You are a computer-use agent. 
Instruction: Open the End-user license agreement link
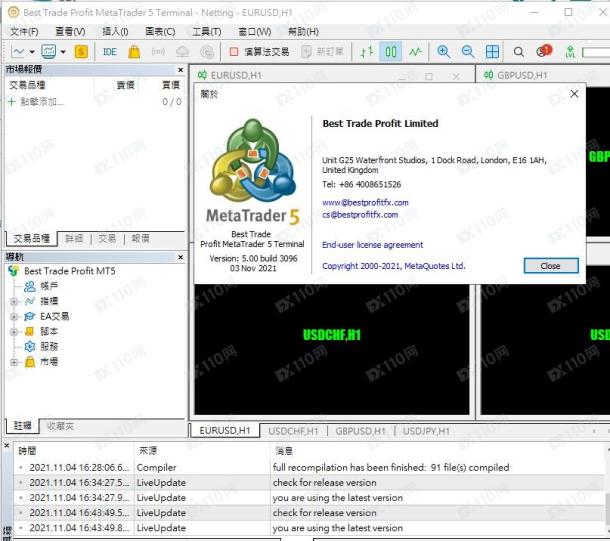tap(372, 245)
